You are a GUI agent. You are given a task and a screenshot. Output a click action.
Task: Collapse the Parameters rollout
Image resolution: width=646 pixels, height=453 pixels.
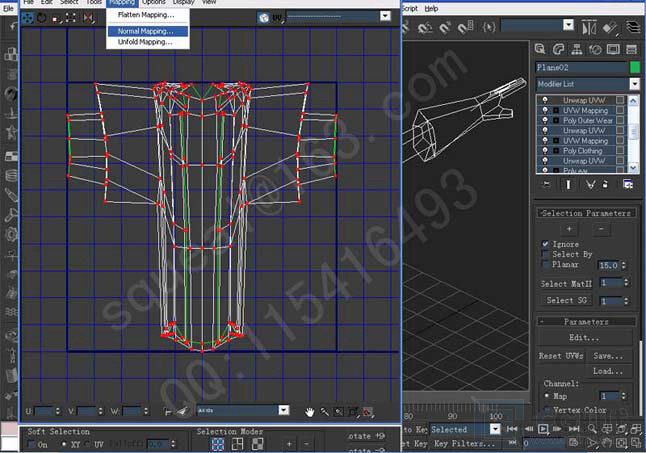coord(586,322)
